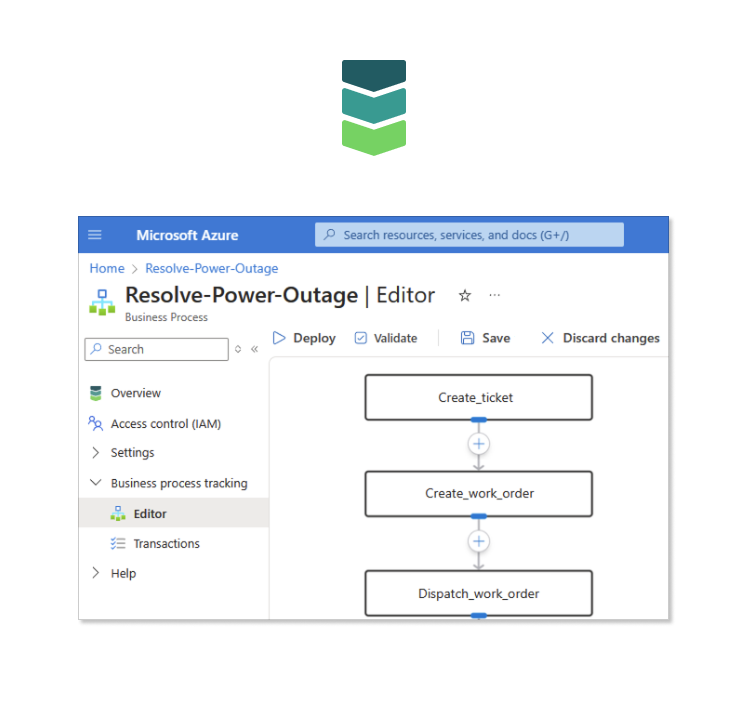The image size is (748, 701).
Task: Add a stage after Create_ticket
Action: point(478,444)
